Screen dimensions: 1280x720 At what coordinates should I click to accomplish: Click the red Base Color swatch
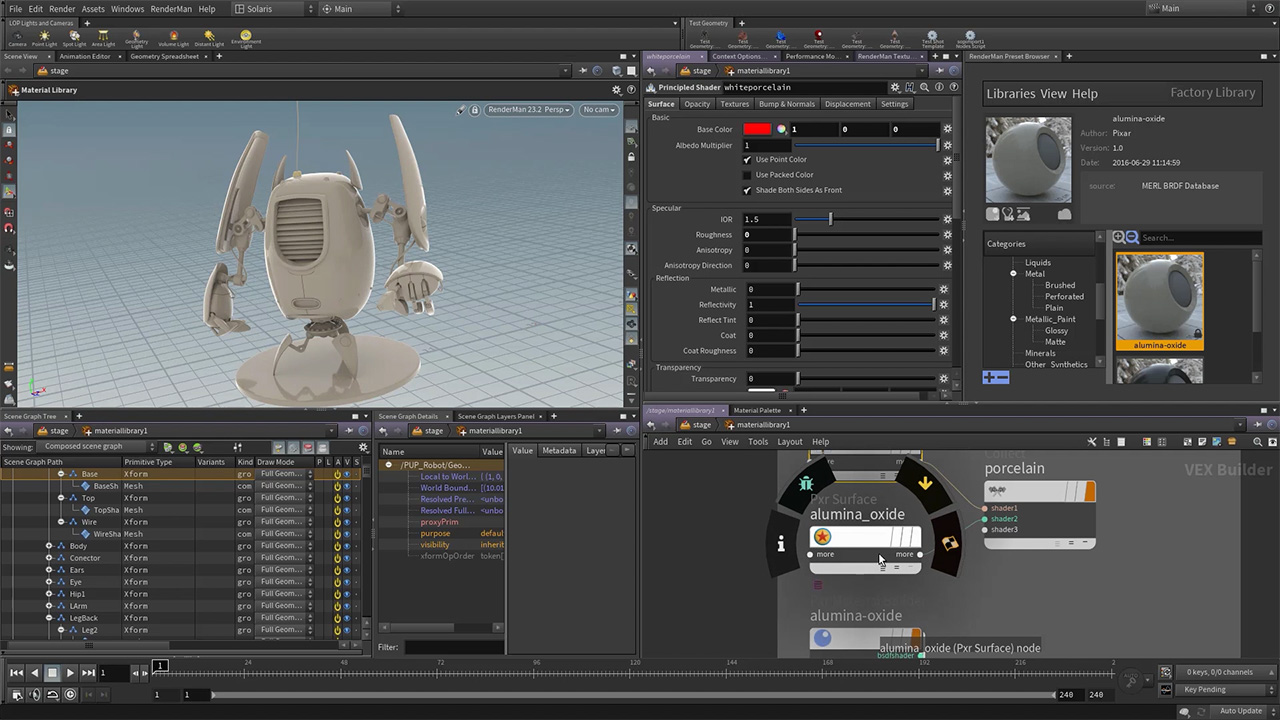[x=757, y=129]
